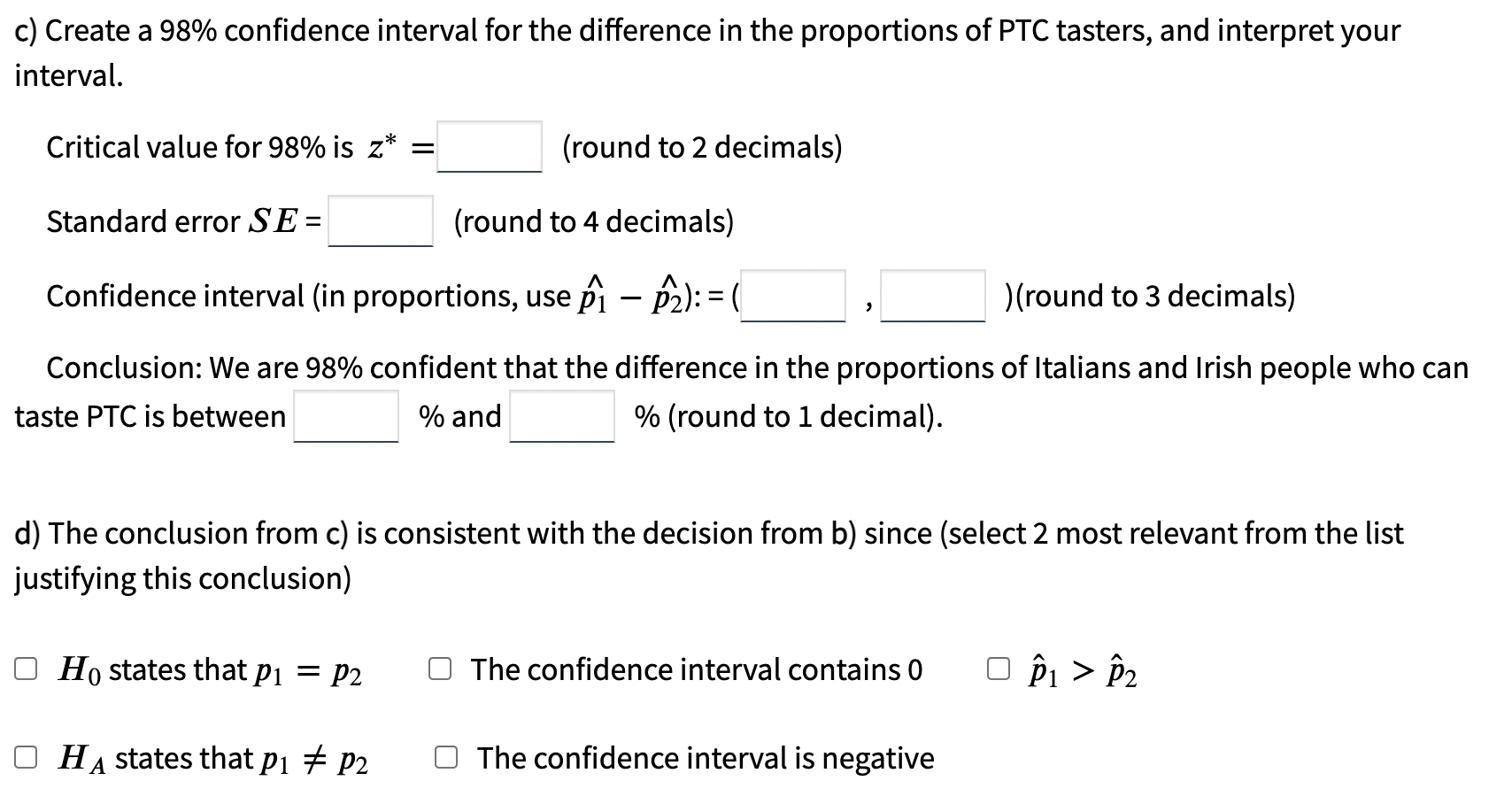Focus the SE rounded-to-4-decimals blank
The image size is (1512, 804).
tap(379, 222)
